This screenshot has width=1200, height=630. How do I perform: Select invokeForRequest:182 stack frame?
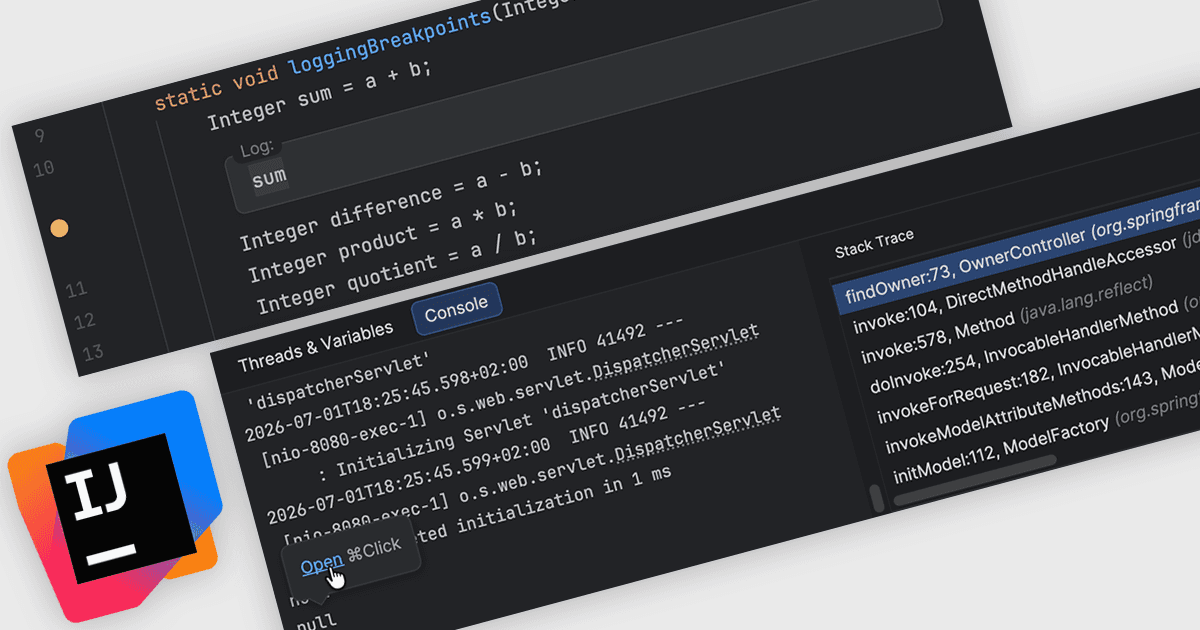click(x=1037, y=374)
